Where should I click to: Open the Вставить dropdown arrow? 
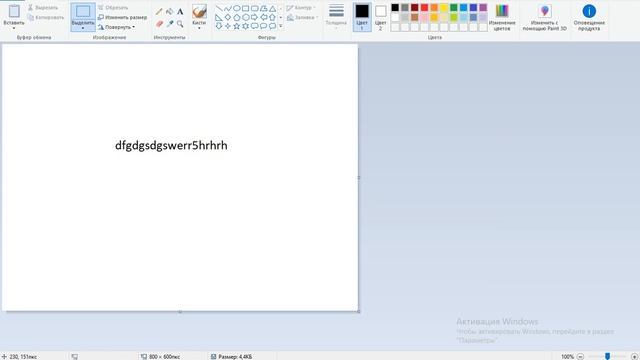click(14, 28)
